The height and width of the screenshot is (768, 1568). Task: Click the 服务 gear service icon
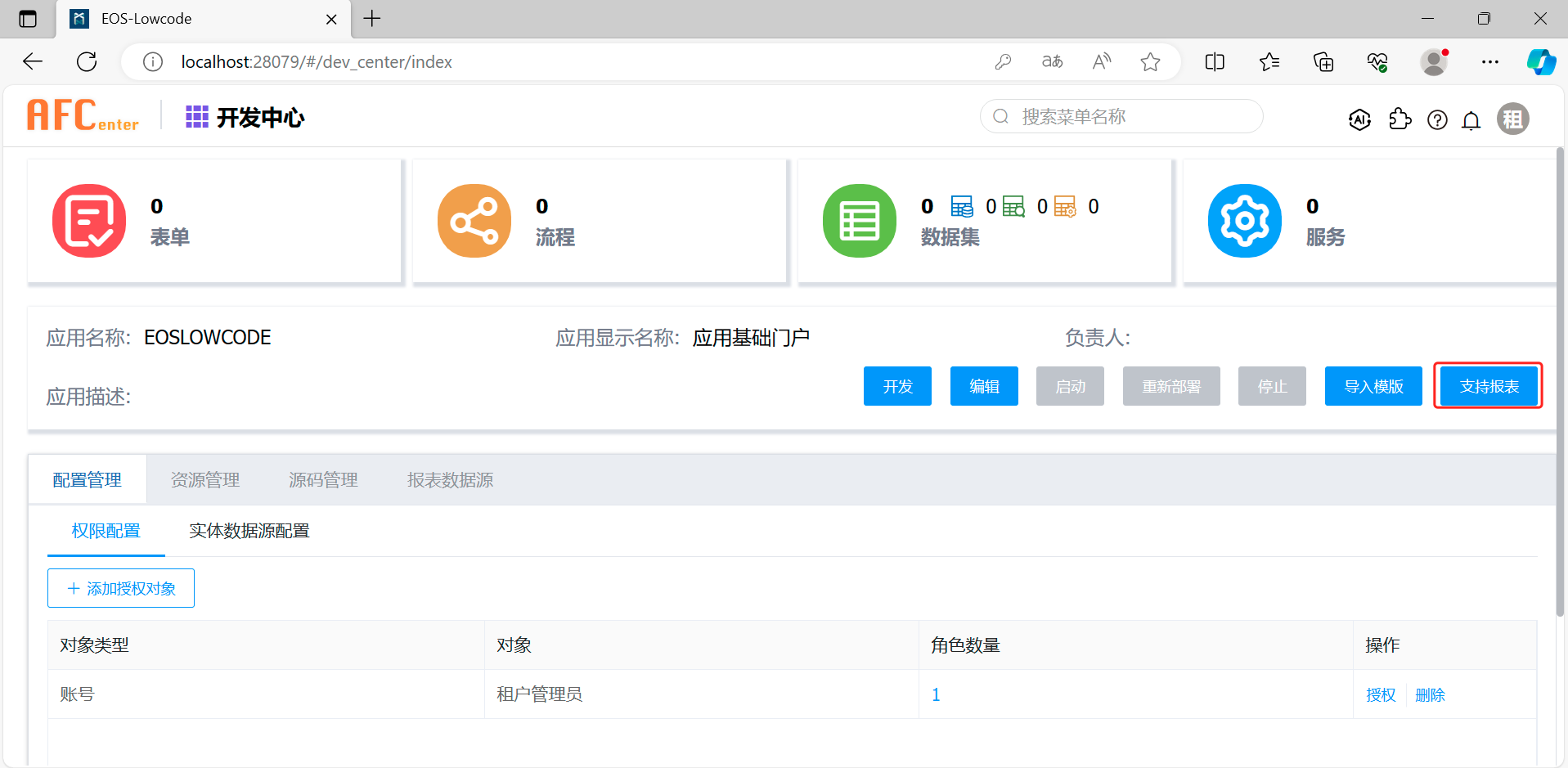tap(1244, 220)
